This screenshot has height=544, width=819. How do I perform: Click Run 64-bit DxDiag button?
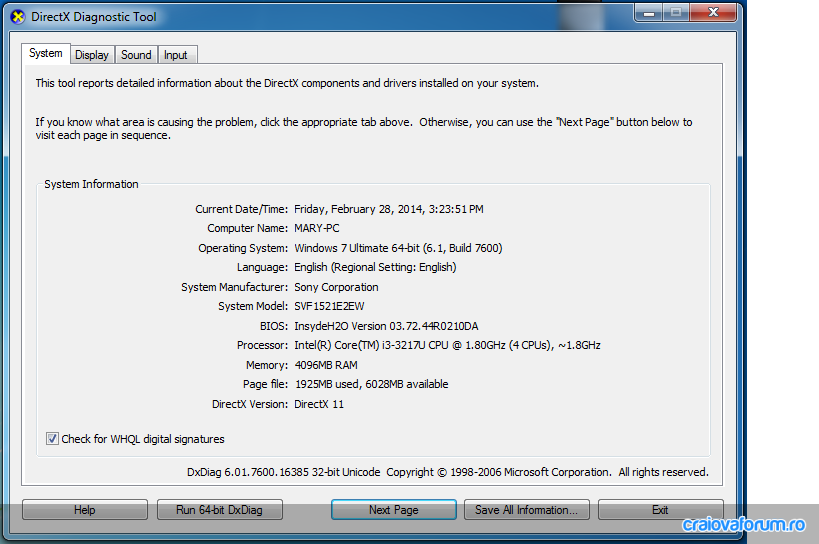(219, 510)
